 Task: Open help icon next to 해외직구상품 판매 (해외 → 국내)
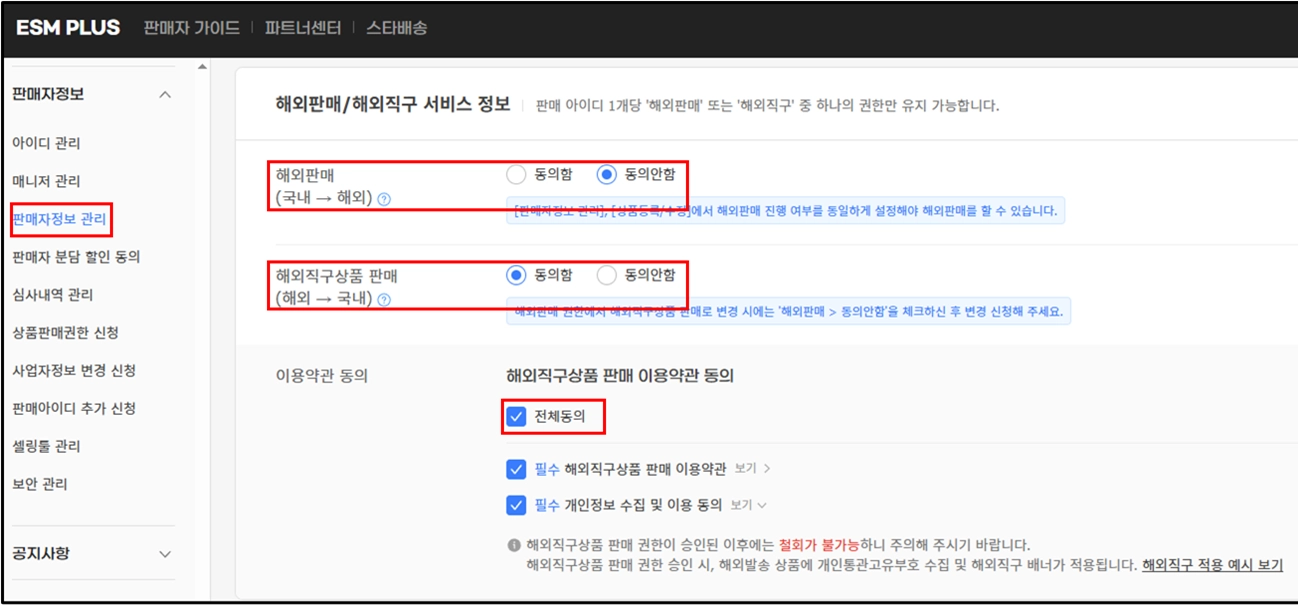(x=384, y=300)
